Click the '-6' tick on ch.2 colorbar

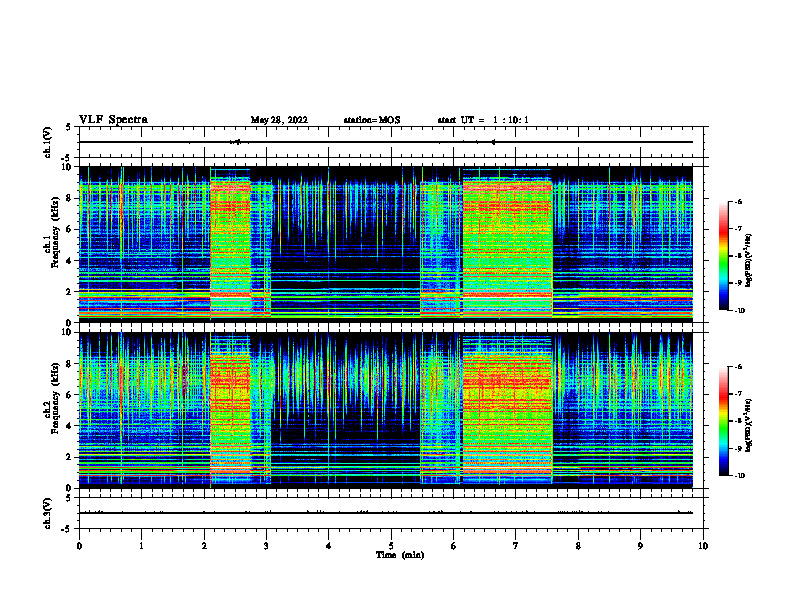click(738, 367)
